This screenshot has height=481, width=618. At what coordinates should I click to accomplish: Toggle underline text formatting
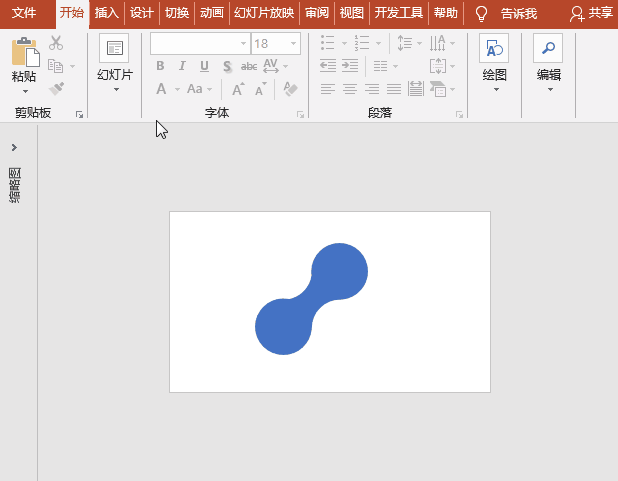(204, 67)
